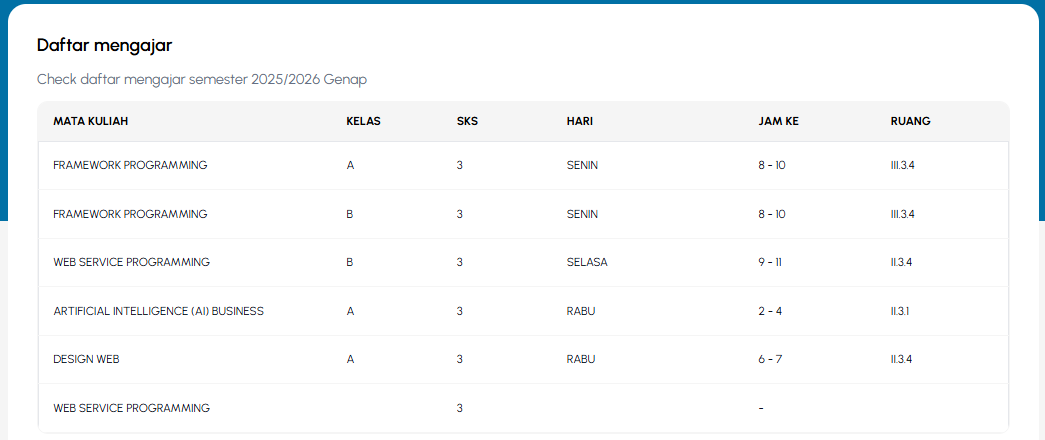Select WEB SERVICE PROGRAMMING SELASA row
This screenshot has height=440, width=1045.
click(523, 262)
